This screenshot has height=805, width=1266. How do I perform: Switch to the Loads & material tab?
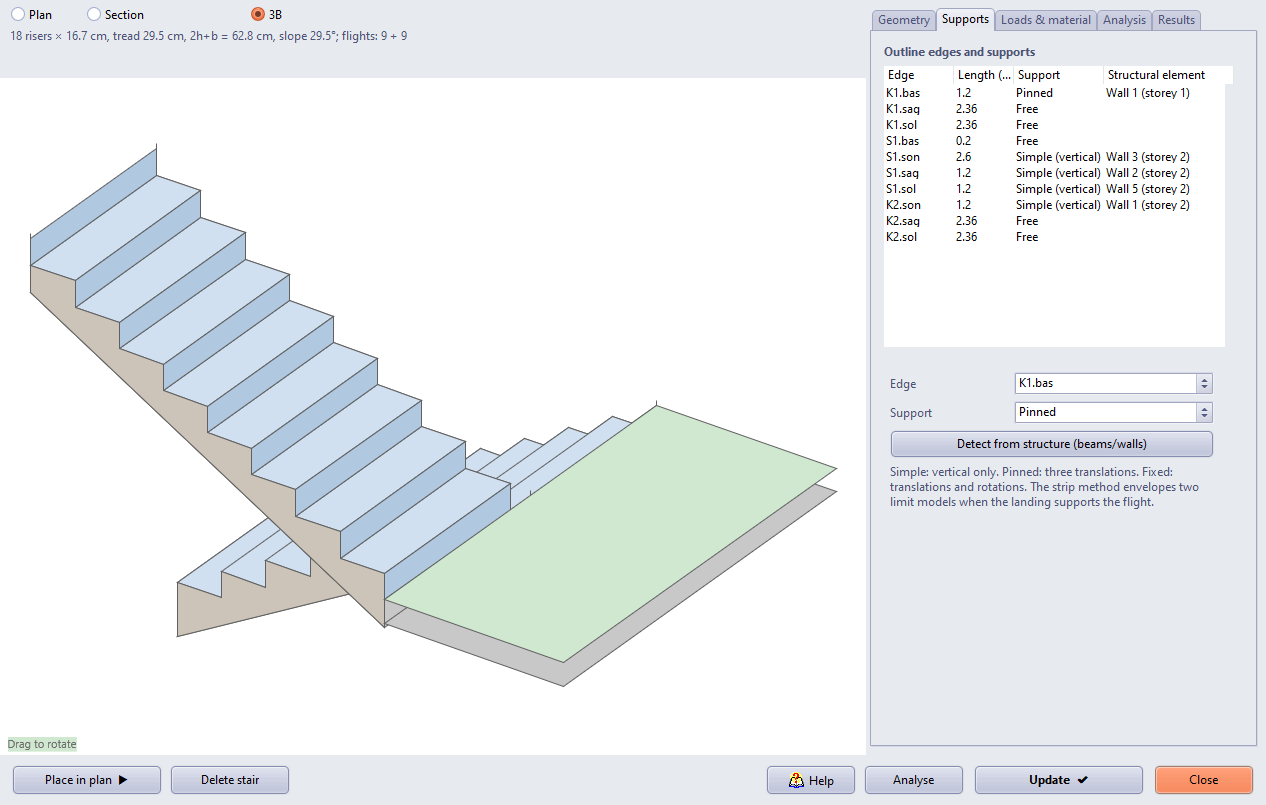(1046, 20)
